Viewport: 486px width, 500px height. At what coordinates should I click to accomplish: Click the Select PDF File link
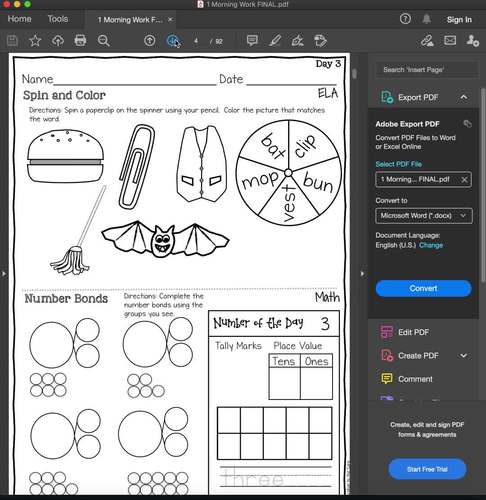pos(399,164)
